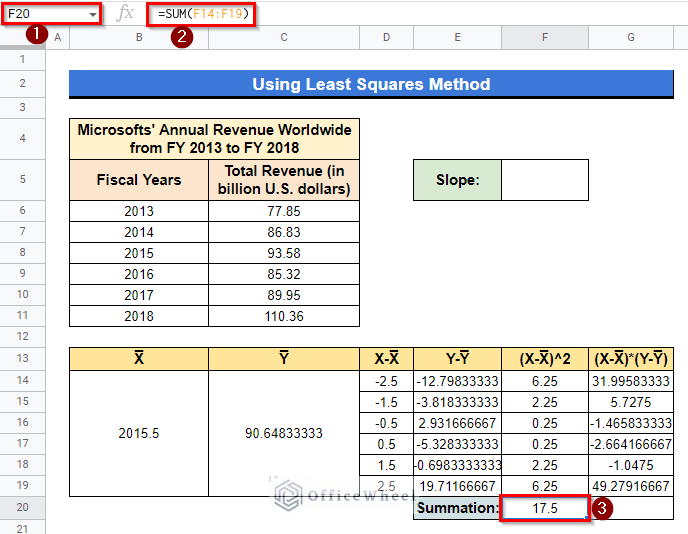Viewport: 688px width, 534px height.
Task: Click the 'Summation:' label cell
Action: 457,508
